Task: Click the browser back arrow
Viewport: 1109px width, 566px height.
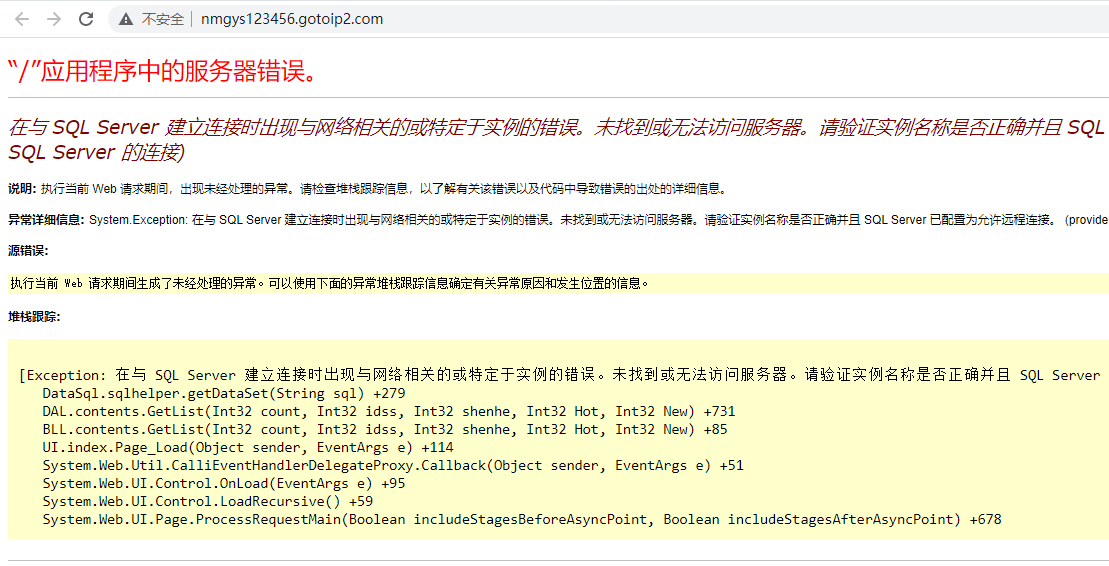Action: pyautogui.click(x=22, y=19)
